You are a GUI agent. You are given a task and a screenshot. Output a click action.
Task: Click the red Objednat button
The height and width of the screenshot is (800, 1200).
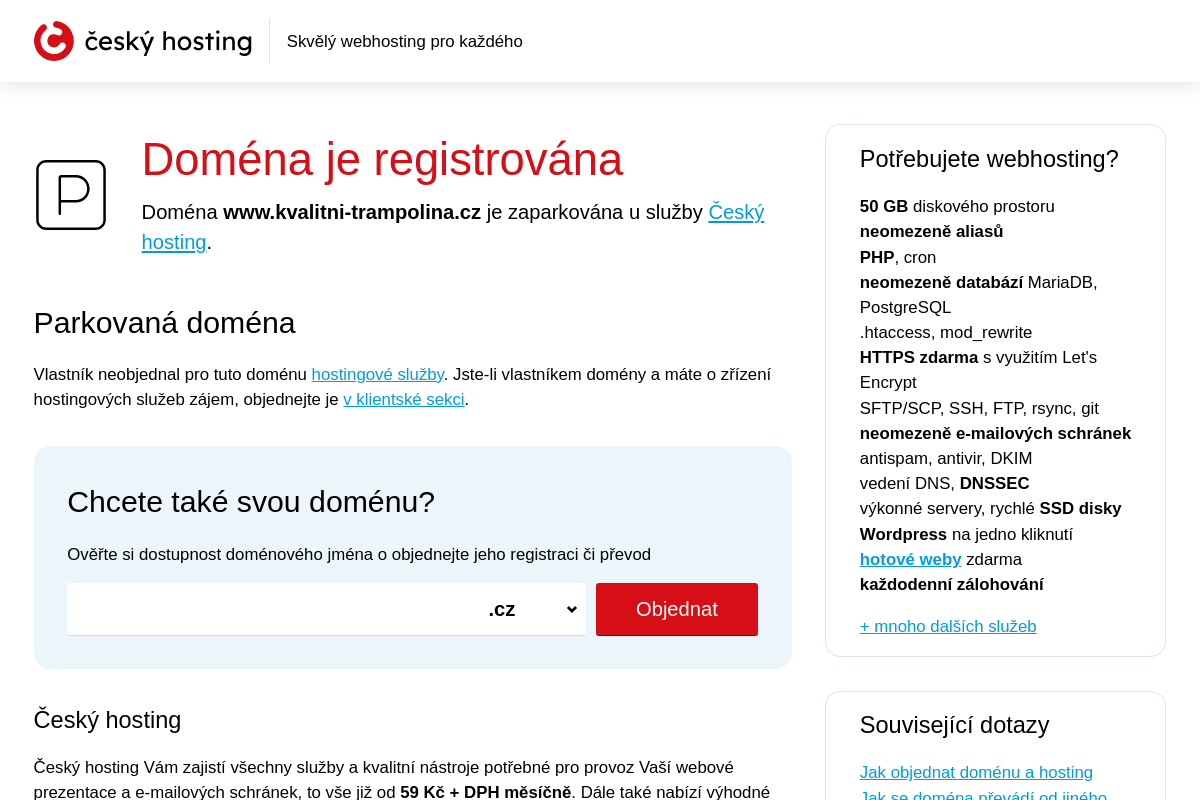pos(676,609)
